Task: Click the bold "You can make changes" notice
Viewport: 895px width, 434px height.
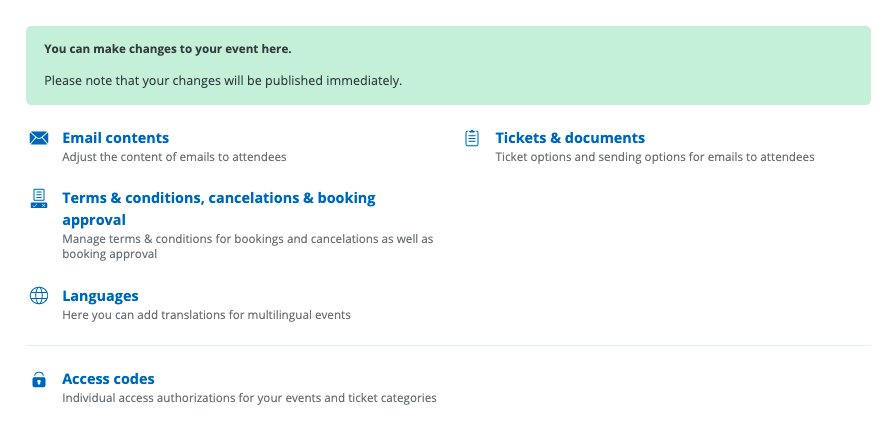Action: coord(168,48)
